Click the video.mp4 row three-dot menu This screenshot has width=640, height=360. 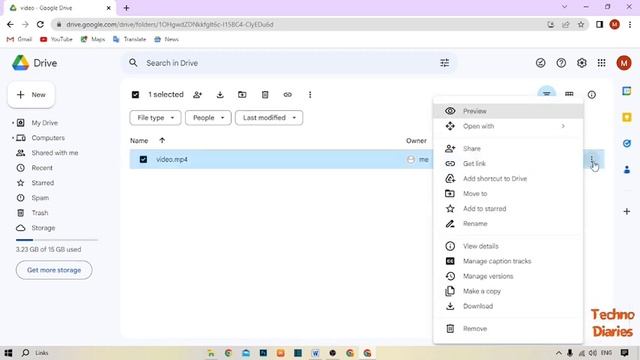(x=591, y=159)
